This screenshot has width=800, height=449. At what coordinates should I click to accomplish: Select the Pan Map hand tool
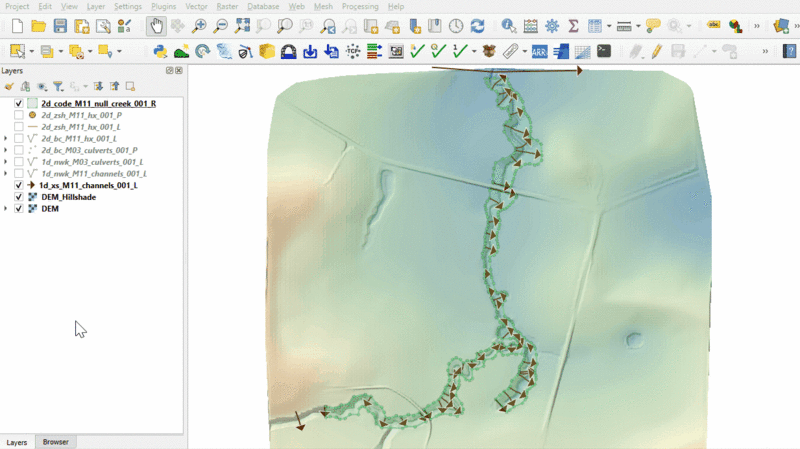click(157, 26)
